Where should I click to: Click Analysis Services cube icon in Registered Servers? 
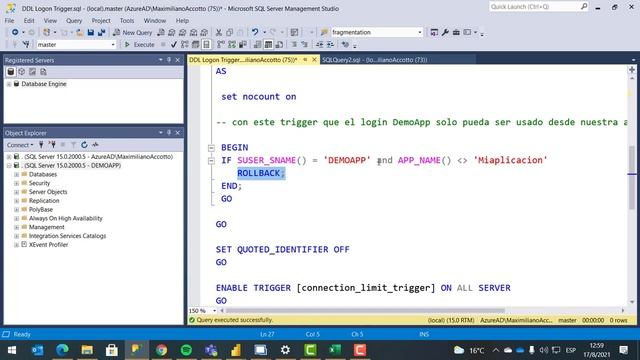pos(21,72)
